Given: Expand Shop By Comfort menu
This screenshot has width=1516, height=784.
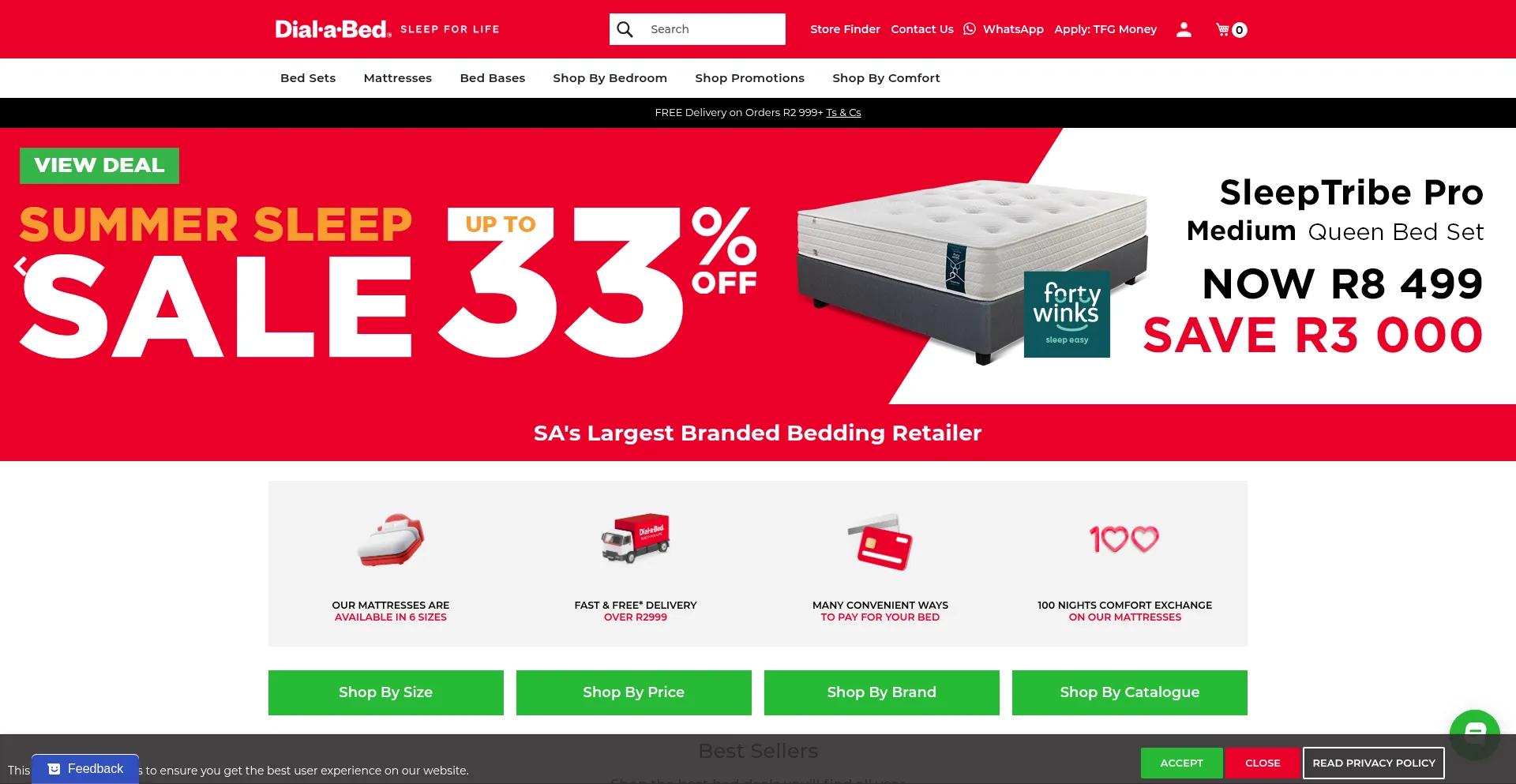Looking at the screenshot, I should click(x=886, y=78).
